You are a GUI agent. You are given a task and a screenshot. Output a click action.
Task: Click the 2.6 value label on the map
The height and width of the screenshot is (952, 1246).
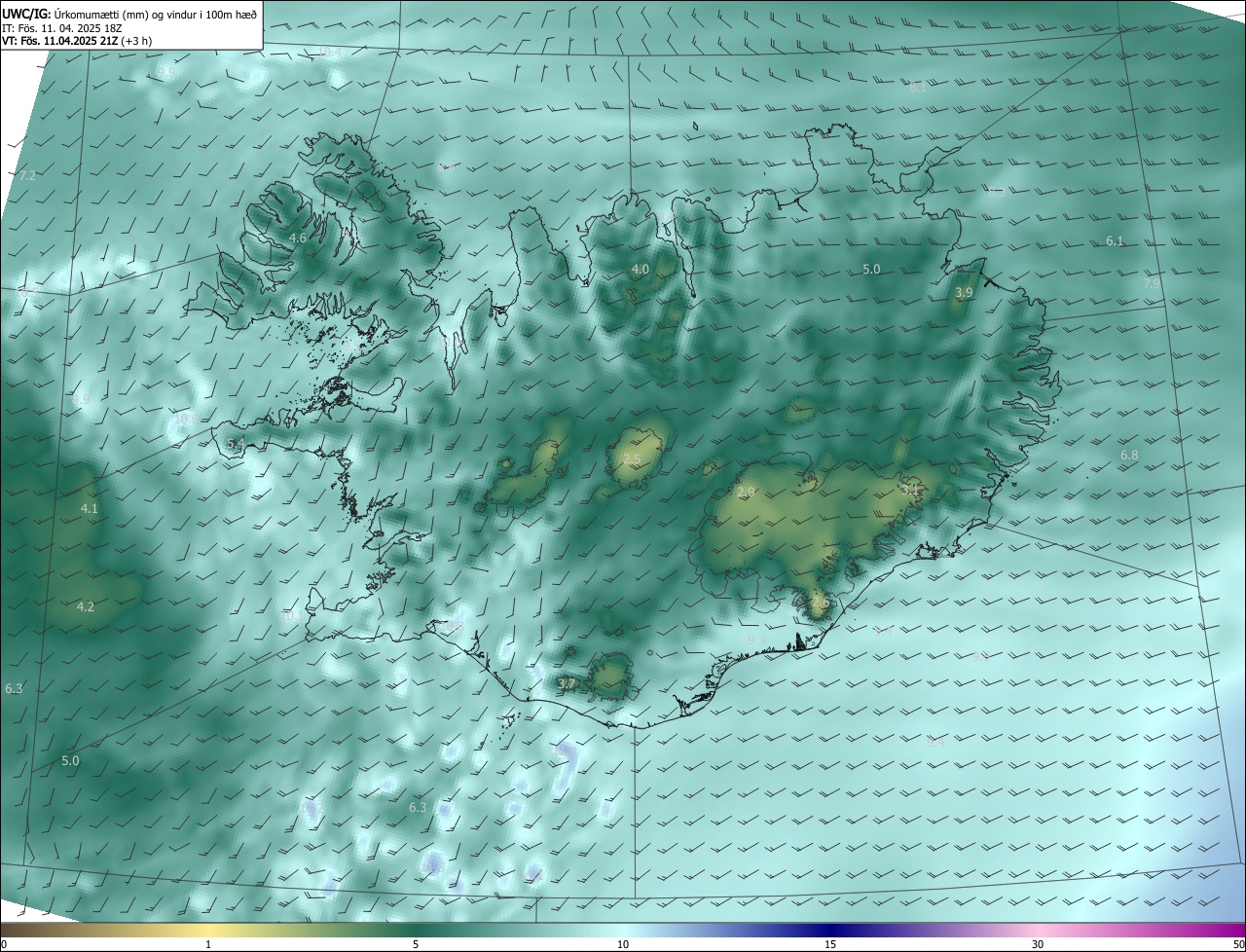(x=821, y=603)
